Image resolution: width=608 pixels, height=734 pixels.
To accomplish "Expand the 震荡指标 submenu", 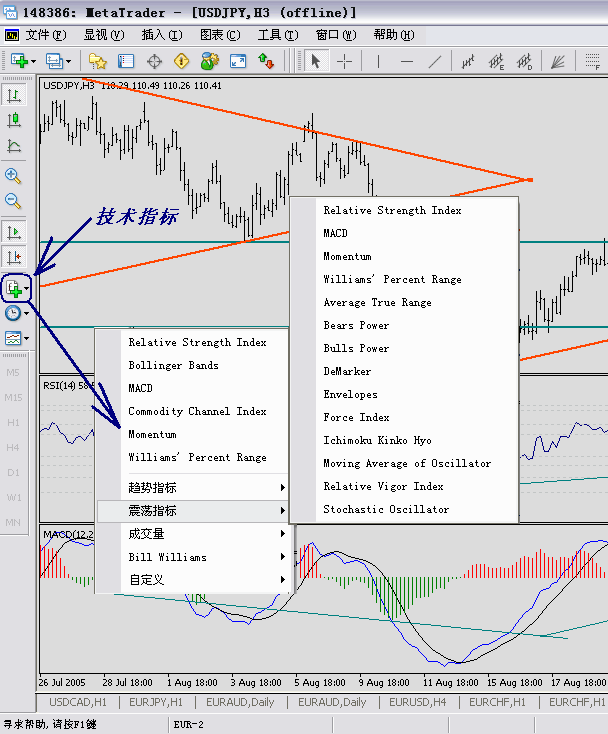I will (x=192, y=511).
